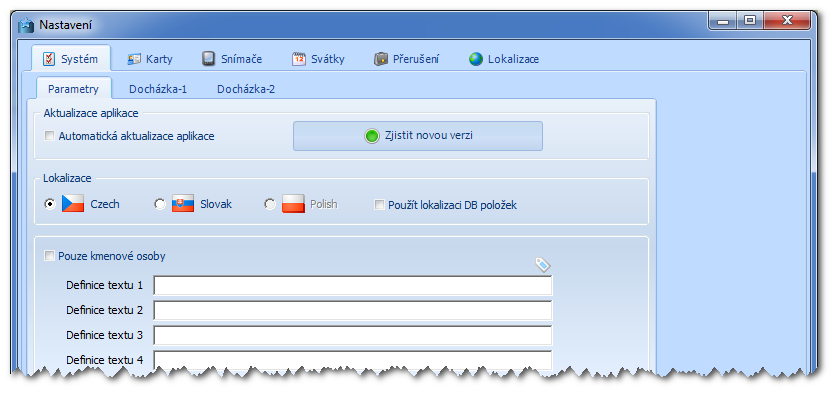Viewport: 829px width, 394px height.
Task: Click the Systém tab checklist icon
Action: click(x=49, y=59)
